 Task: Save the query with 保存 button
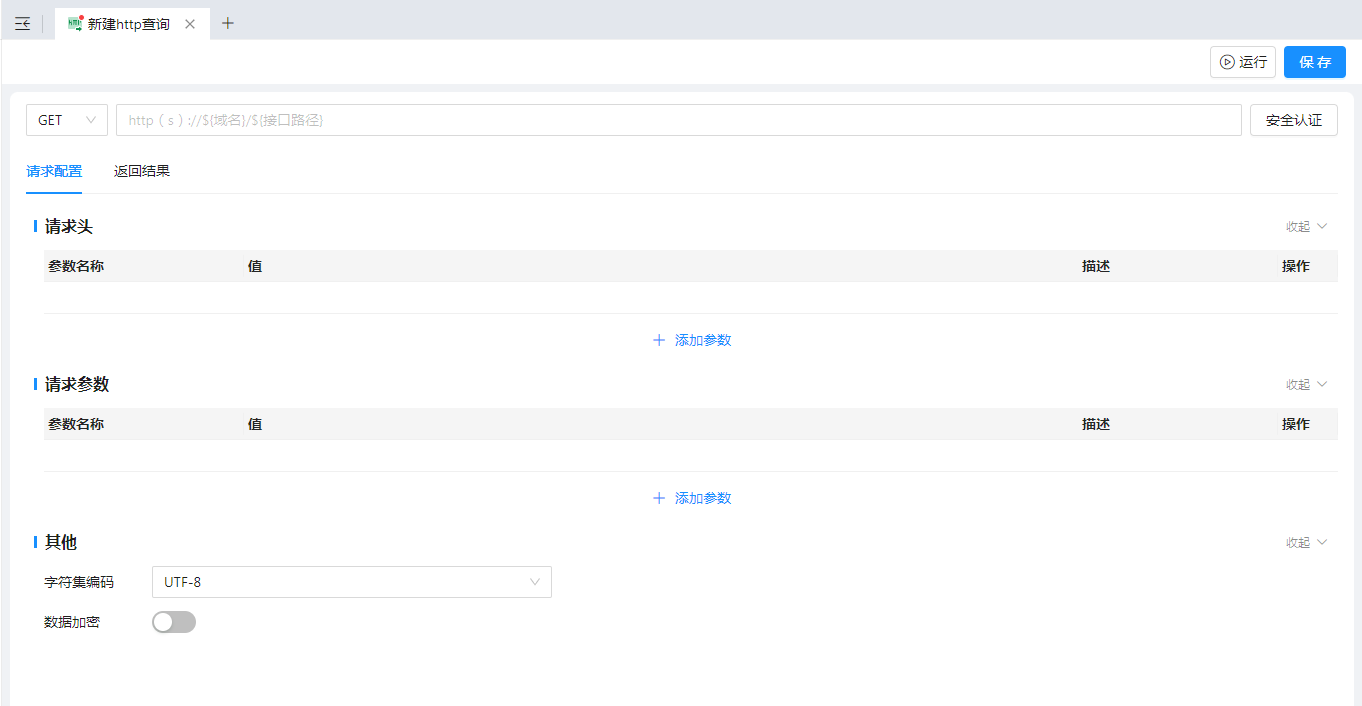click(1314, 62)
